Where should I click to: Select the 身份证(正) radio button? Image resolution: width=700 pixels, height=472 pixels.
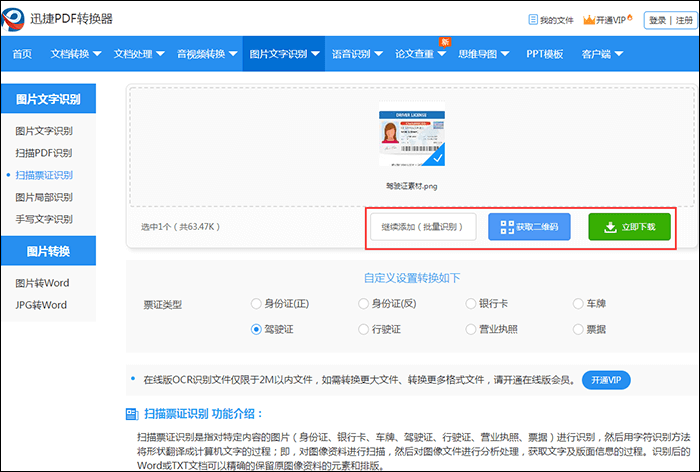[256, 303]
